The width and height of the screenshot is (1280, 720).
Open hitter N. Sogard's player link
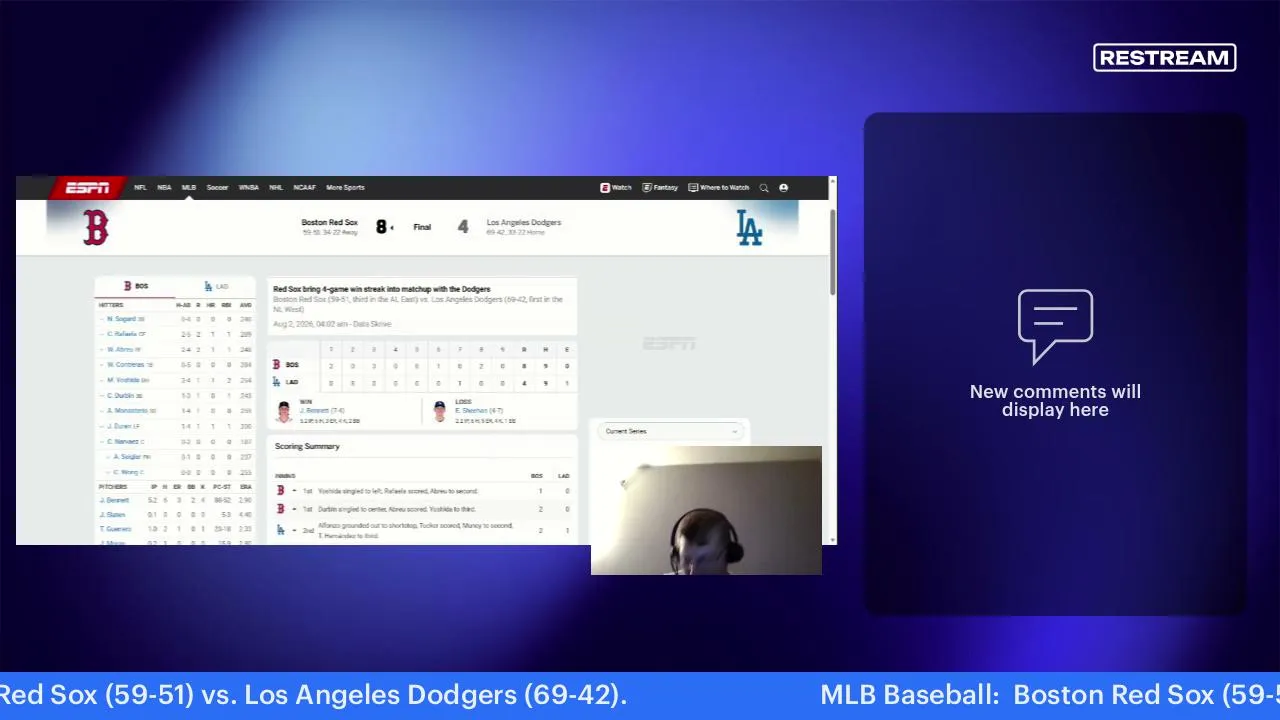122,319
